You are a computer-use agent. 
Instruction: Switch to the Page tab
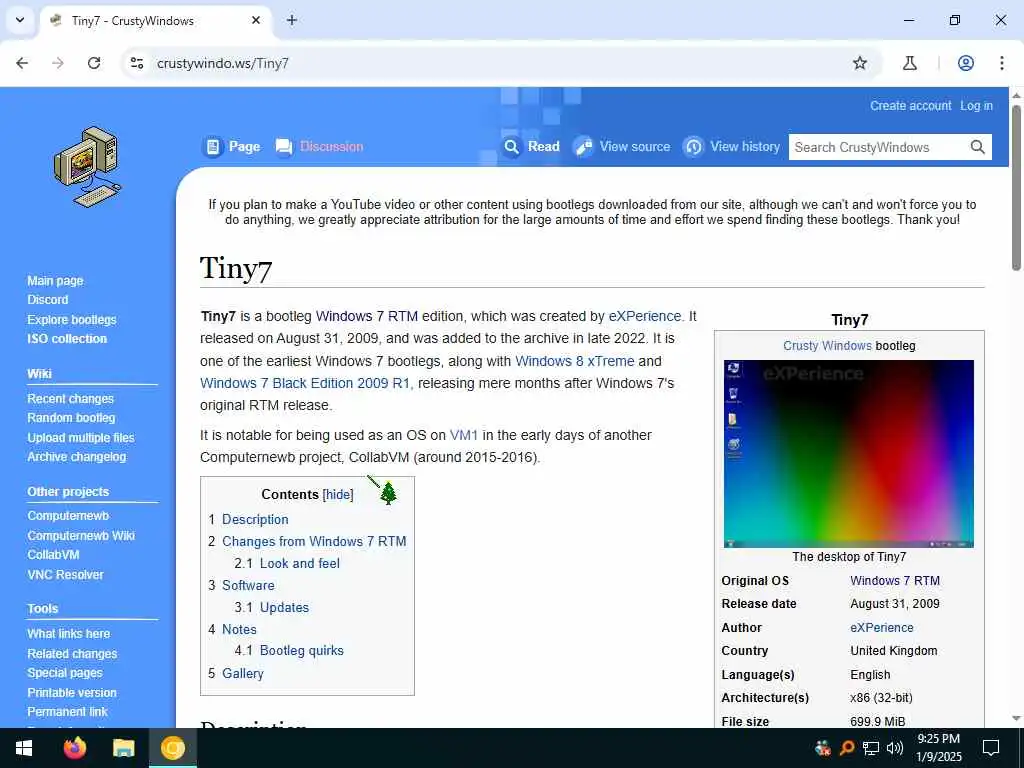pyautogui.click(x=232, y=146)
